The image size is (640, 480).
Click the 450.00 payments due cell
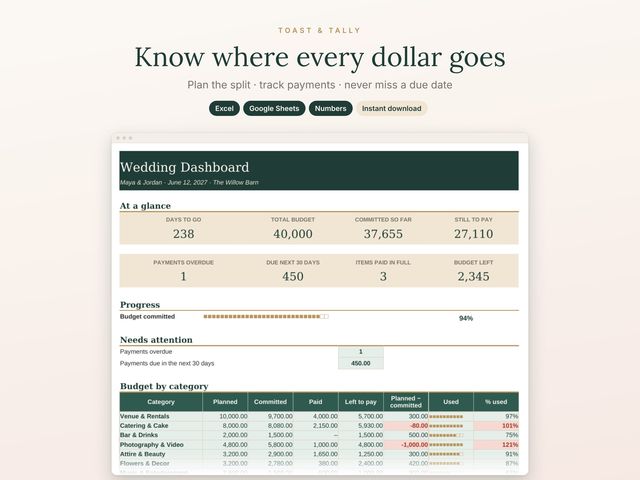(361, 363)
